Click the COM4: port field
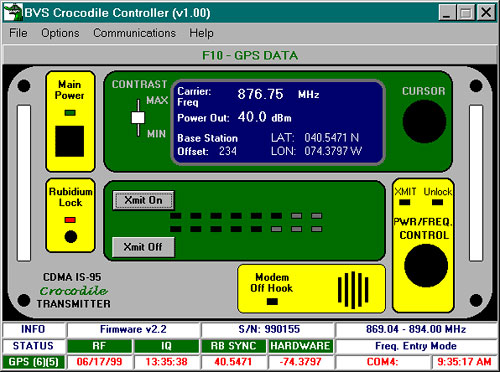The height and width of the screenshot is (372, 500). 382,362
